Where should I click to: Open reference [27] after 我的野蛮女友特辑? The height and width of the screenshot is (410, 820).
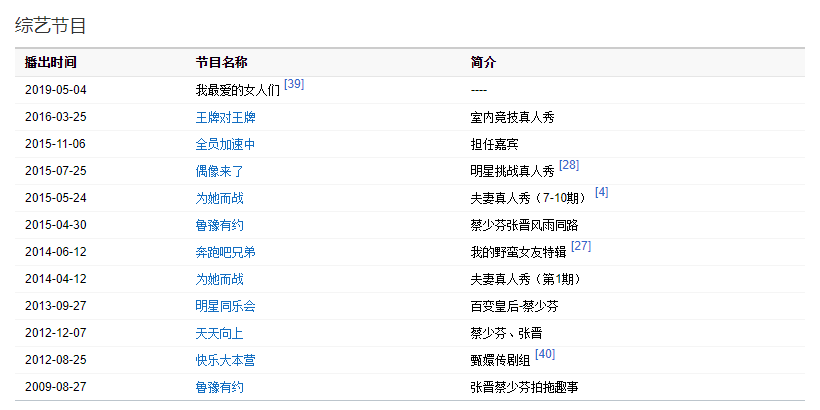(581, 246)
